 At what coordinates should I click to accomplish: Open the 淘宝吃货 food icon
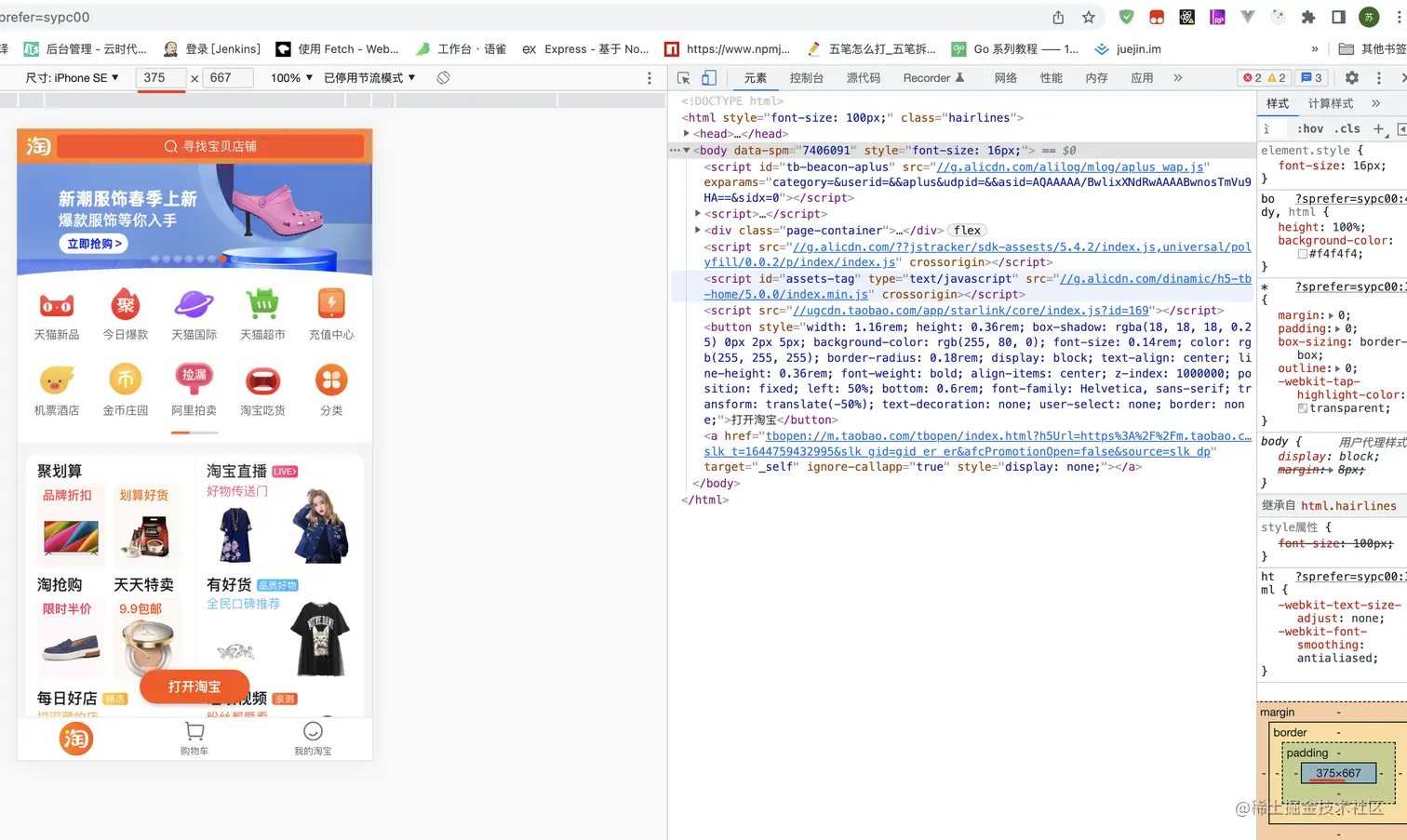(x=262, y=380)
